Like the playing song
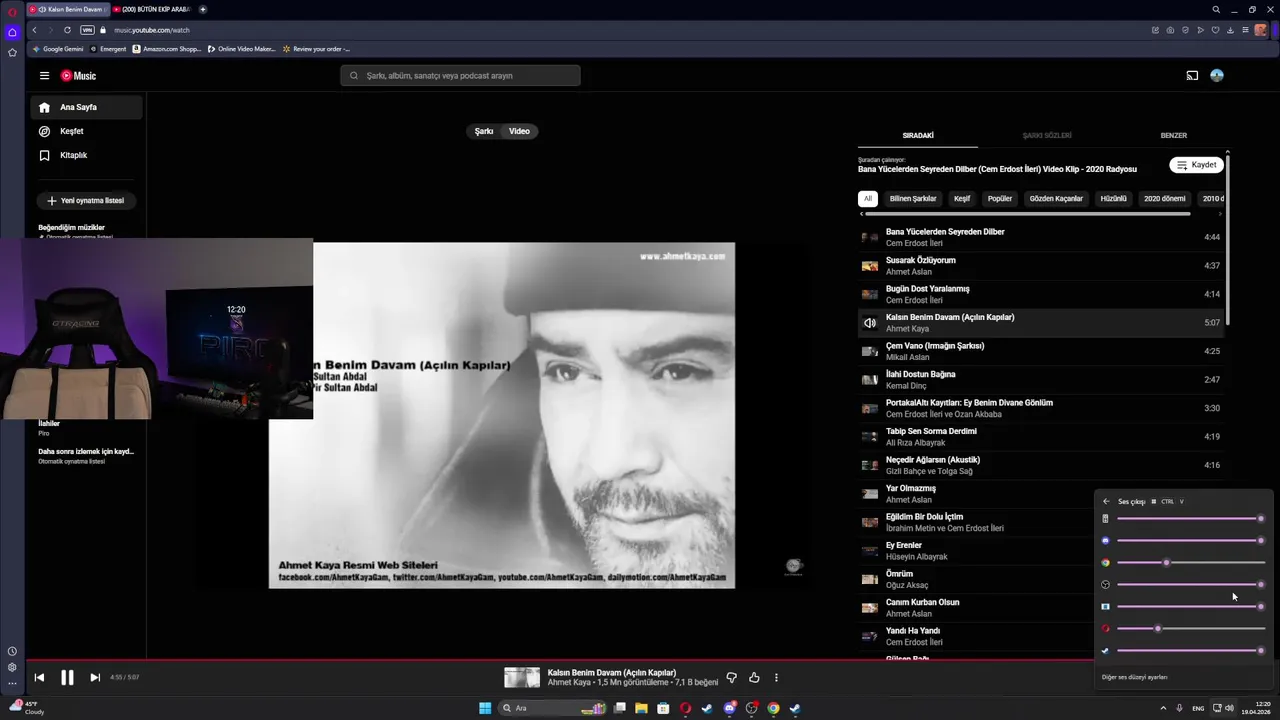 click(x=754, y=677)
